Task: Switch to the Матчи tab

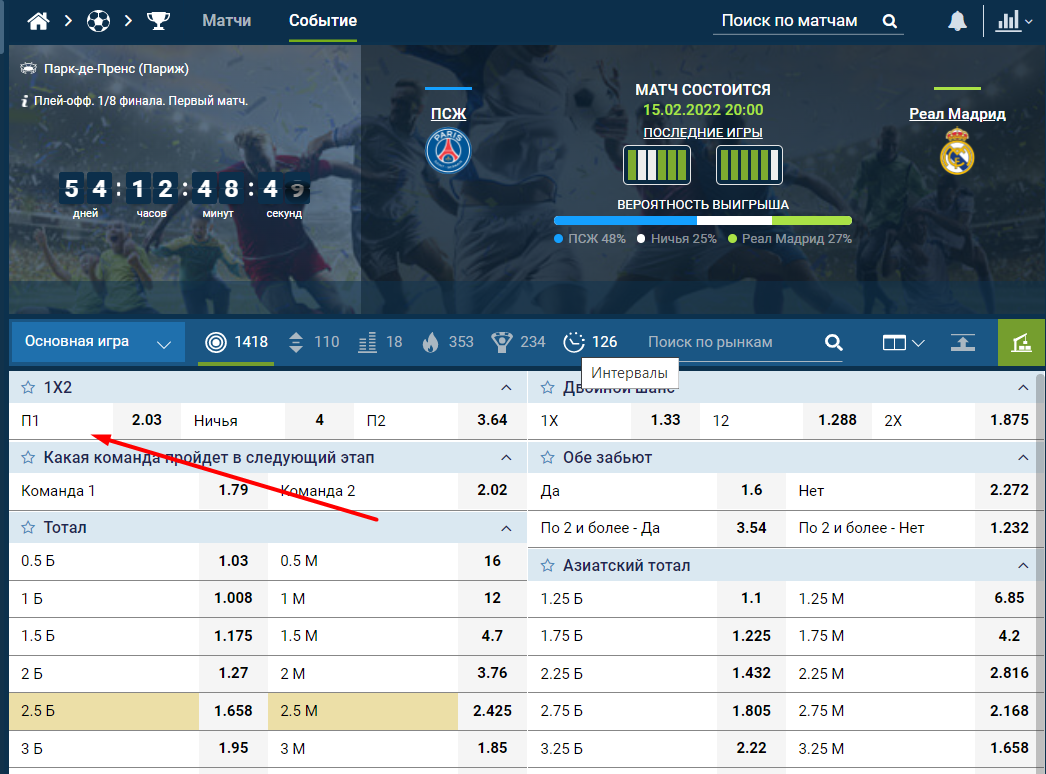Action: point(227,21)
